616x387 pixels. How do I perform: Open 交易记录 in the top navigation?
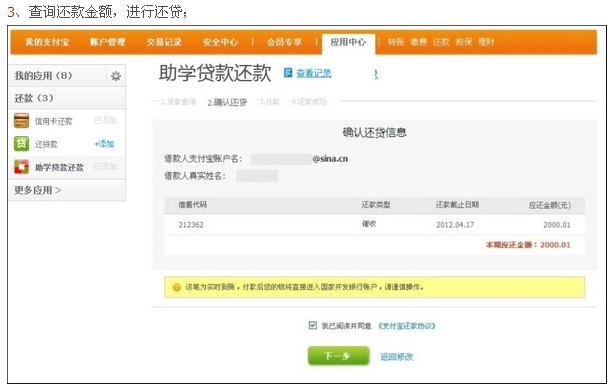pos(164,42)
